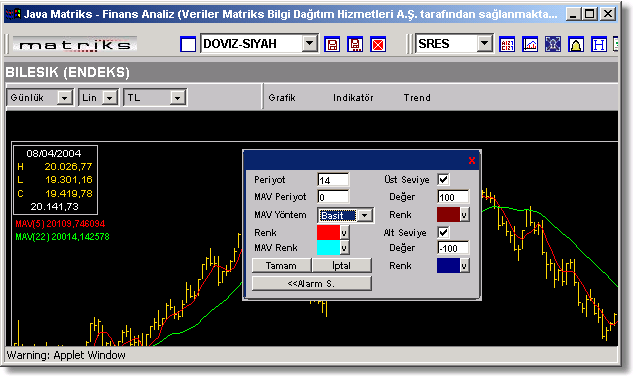Open the Trend menu

click(417, 98)
